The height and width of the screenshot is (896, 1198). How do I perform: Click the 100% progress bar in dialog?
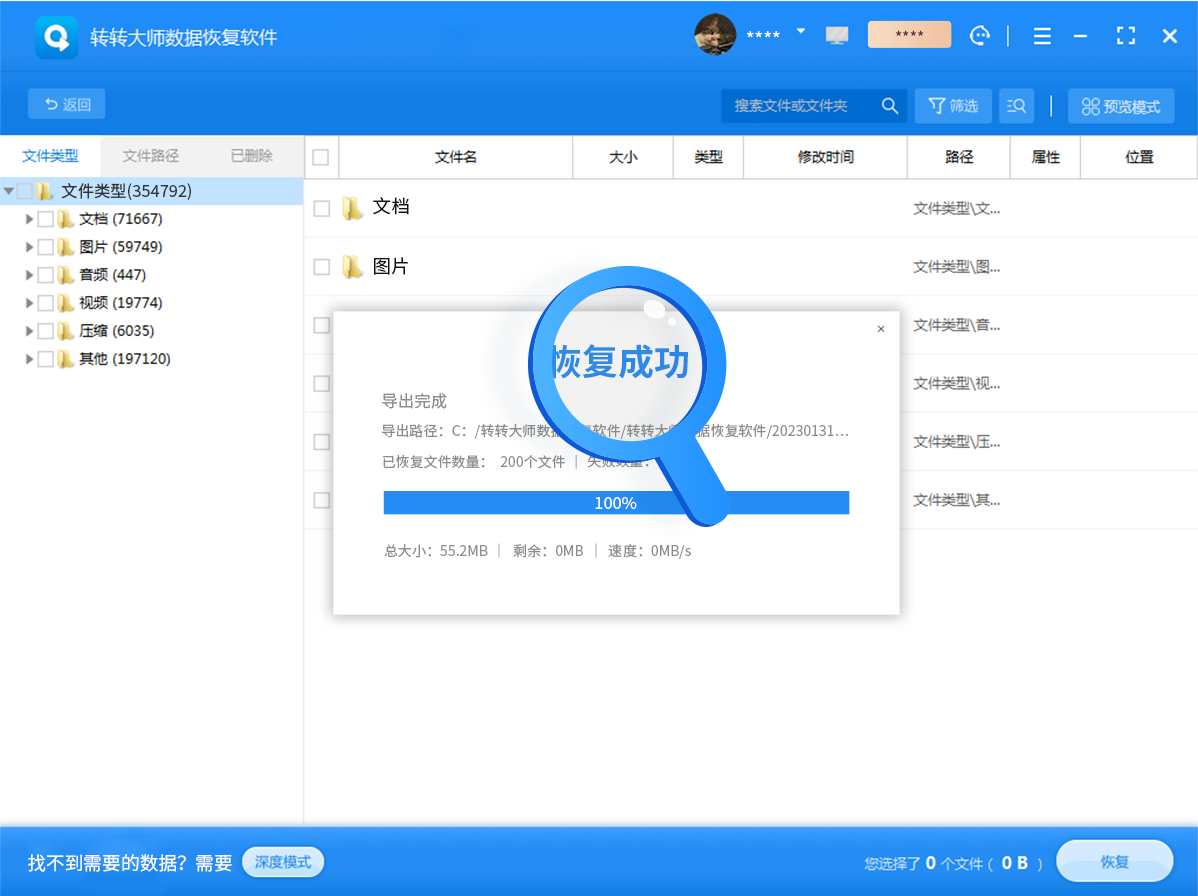click(616, 503)
